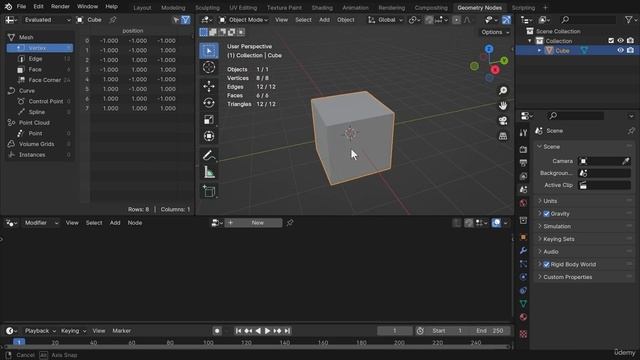The width and height of the screenshot is (640, 360).
Task: Click the End frame 250 field
Action: (x=489, y=331)
